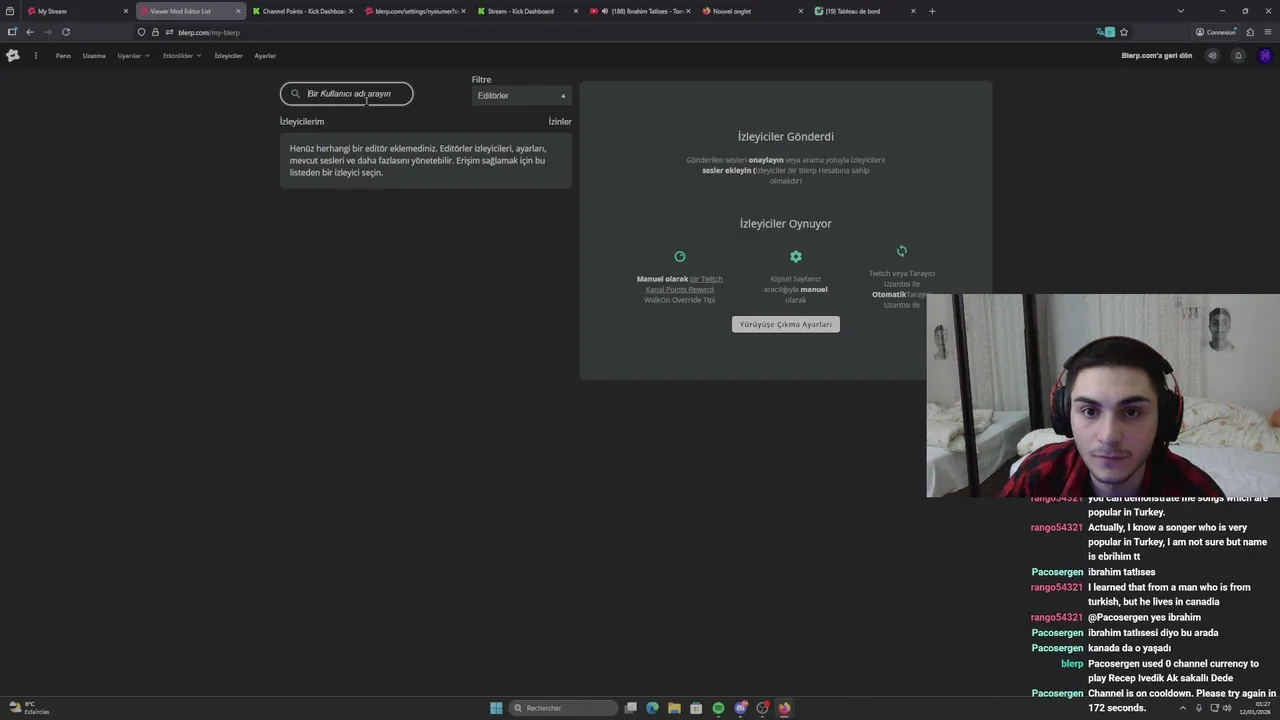Click the Rechercher taskbar search box
Screen dimensions: 1280x720
tap(564, 708)
